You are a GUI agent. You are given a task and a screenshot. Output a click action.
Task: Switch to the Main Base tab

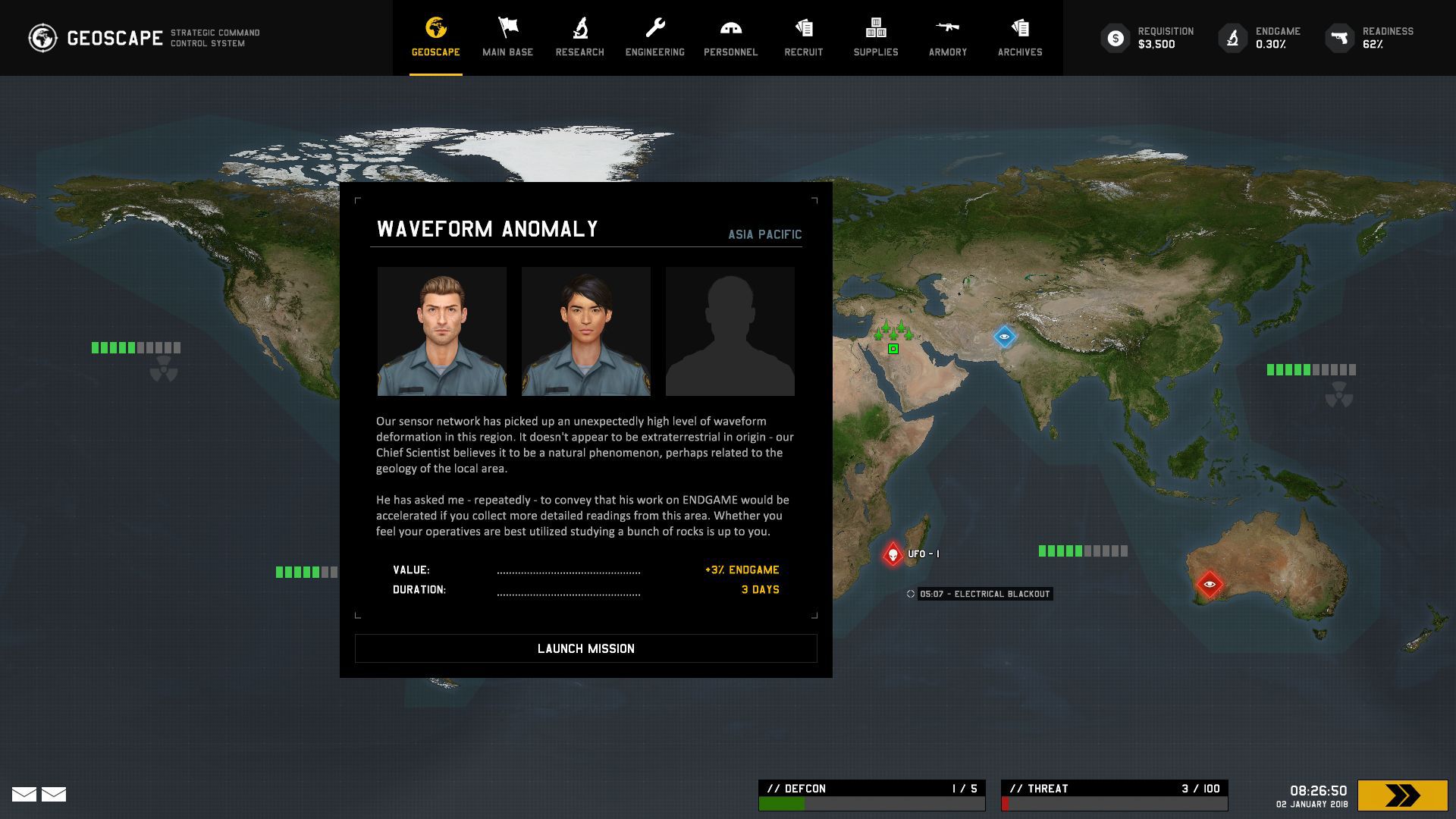507,38
